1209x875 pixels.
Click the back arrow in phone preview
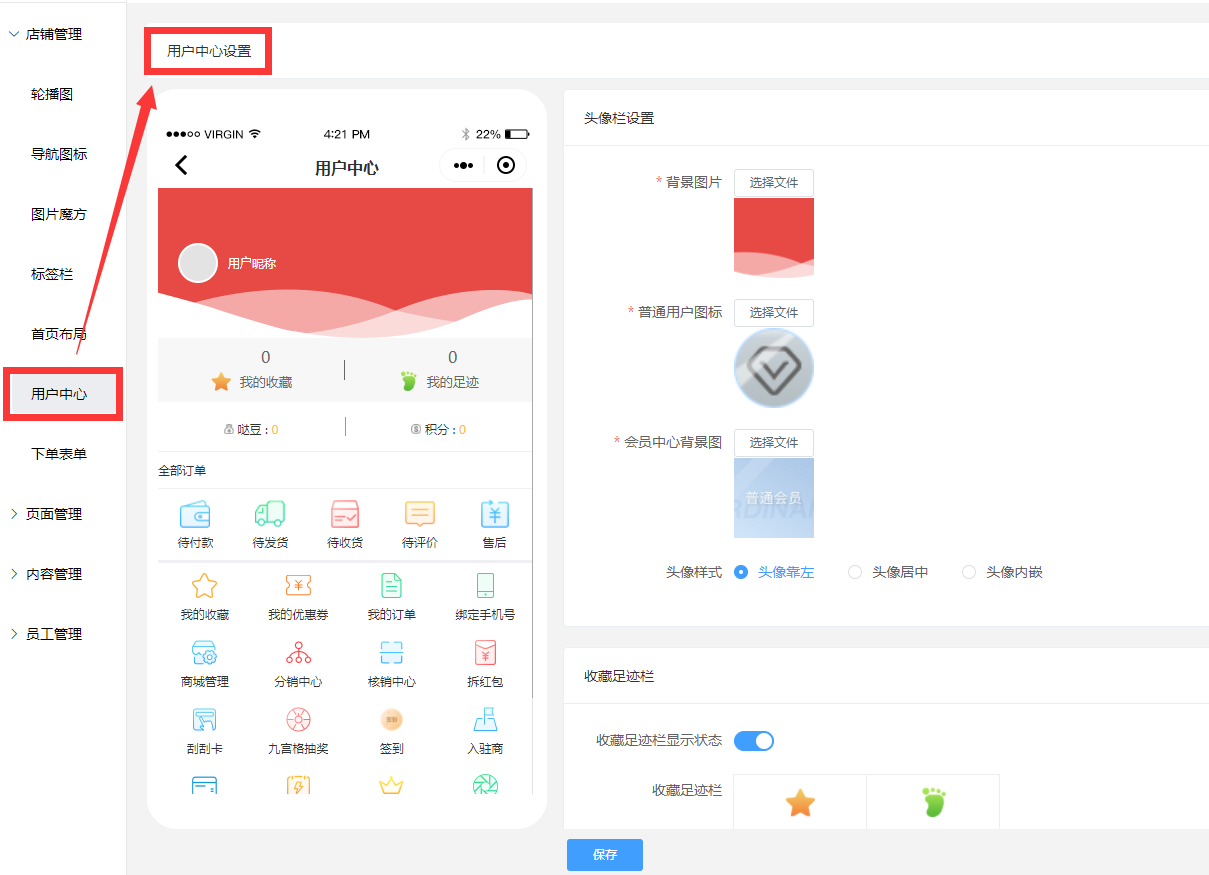(181, 166)
